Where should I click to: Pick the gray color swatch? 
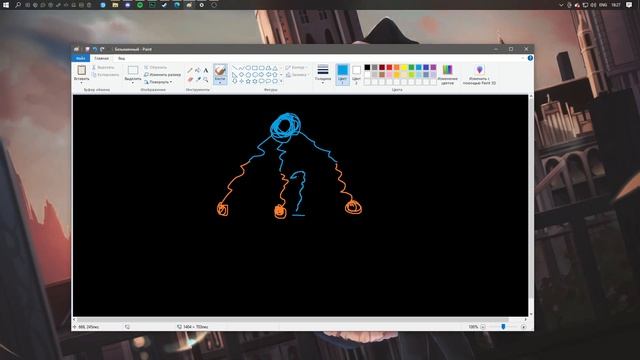[375, 67]
